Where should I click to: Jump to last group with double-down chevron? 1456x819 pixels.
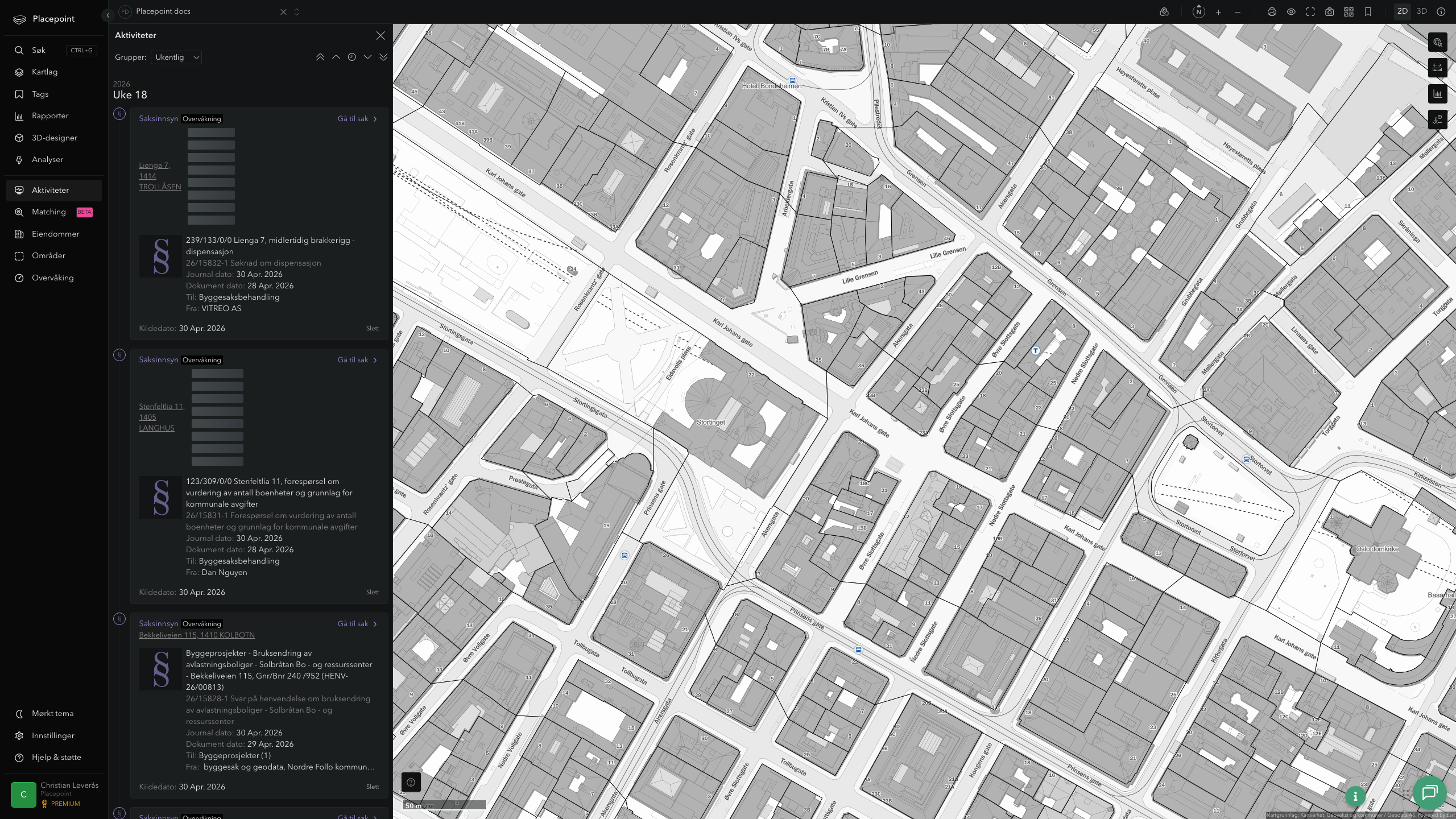point(383,57)
